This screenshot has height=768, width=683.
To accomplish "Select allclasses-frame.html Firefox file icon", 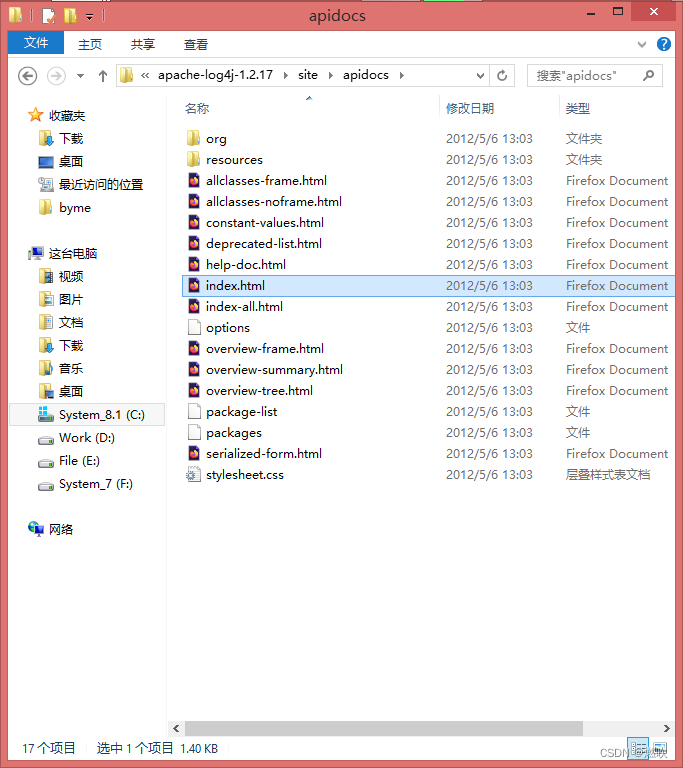I will [194, 180].
